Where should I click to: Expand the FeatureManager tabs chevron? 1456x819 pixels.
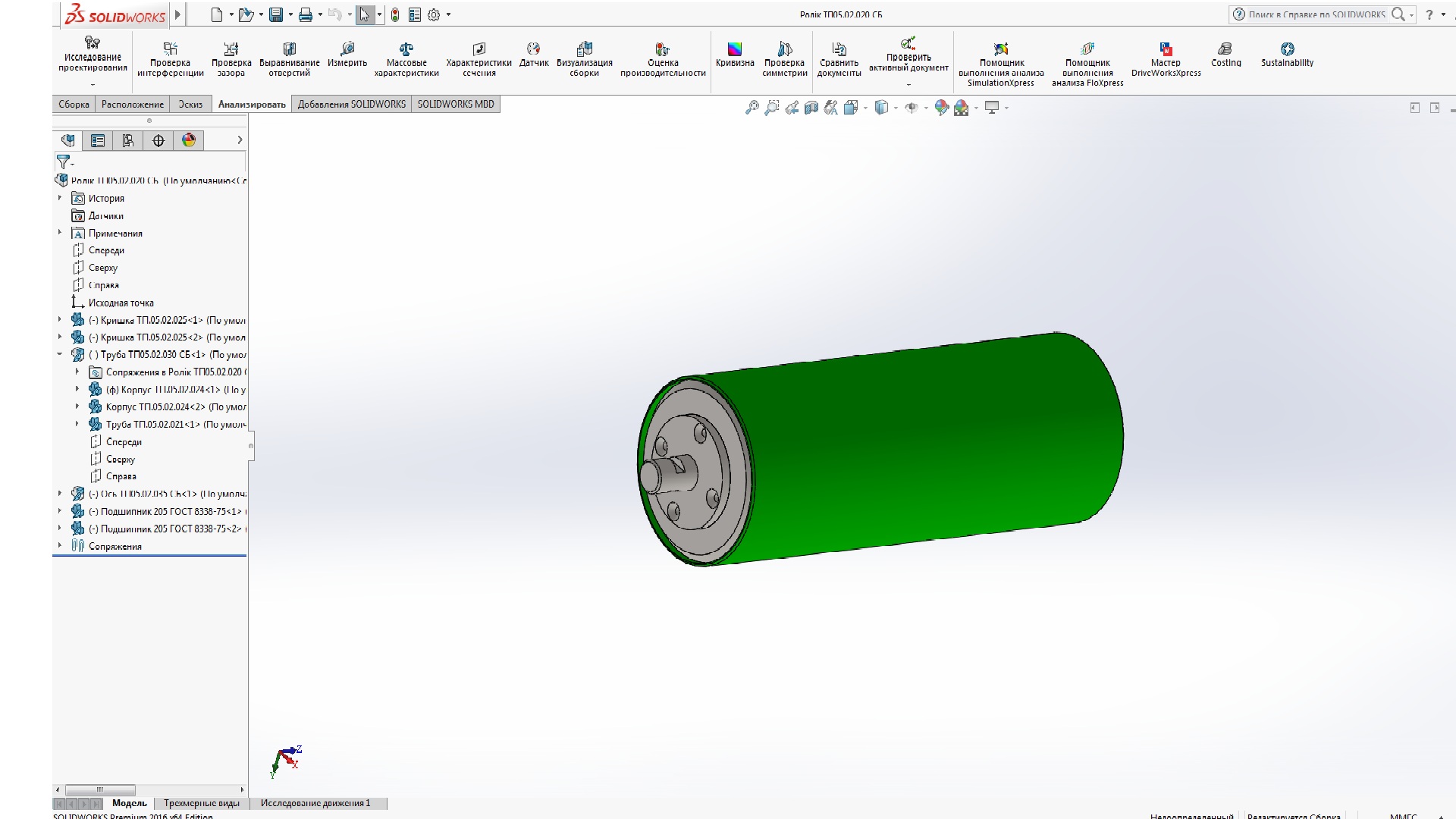pyautogui.click(x=240, y=140)
